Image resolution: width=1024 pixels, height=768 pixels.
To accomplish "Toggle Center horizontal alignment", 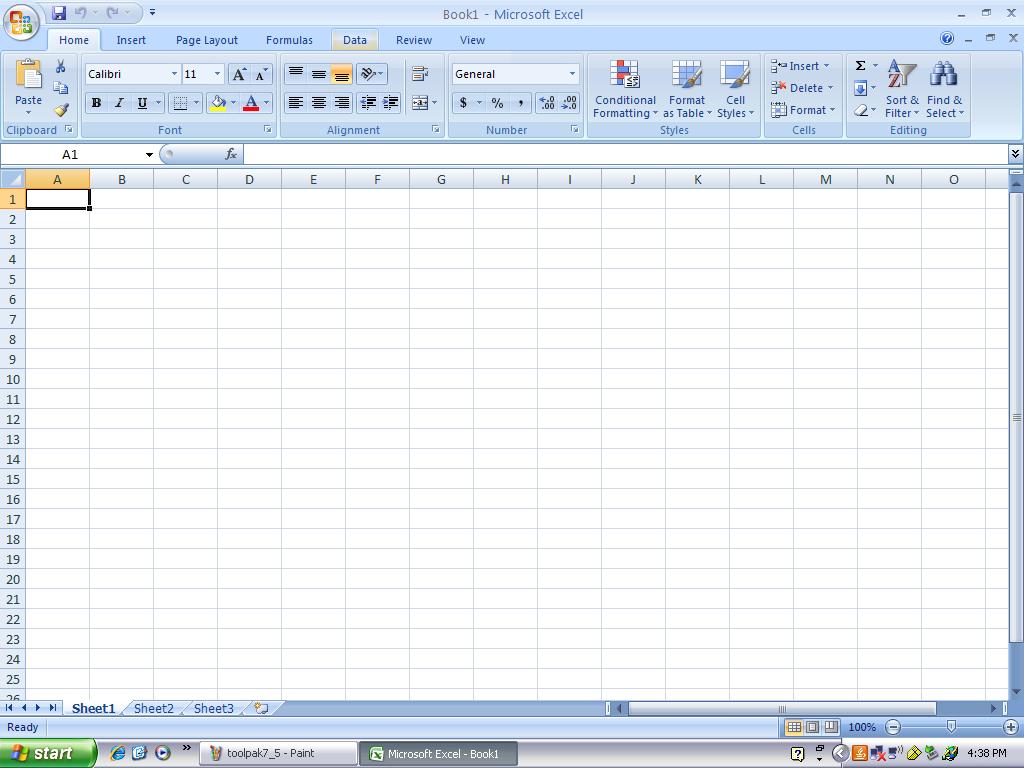I will click(318, 103).
